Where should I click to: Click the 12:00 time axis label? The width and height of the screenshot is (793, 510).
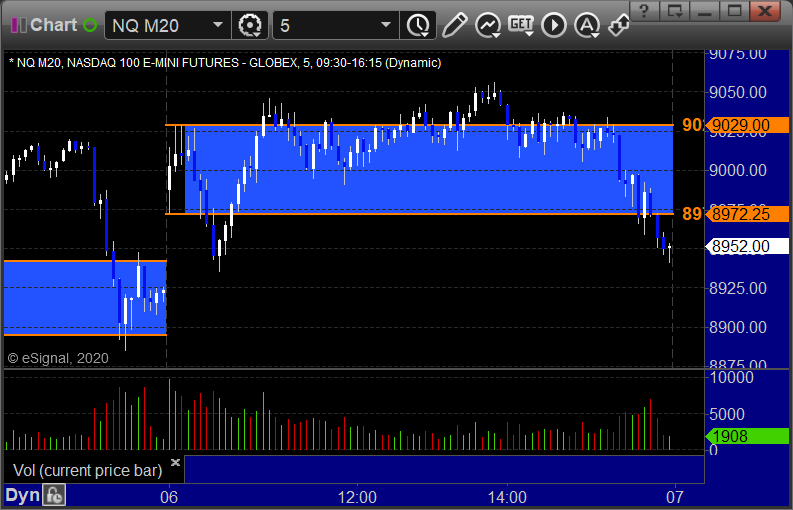click(x=357, y=497)
